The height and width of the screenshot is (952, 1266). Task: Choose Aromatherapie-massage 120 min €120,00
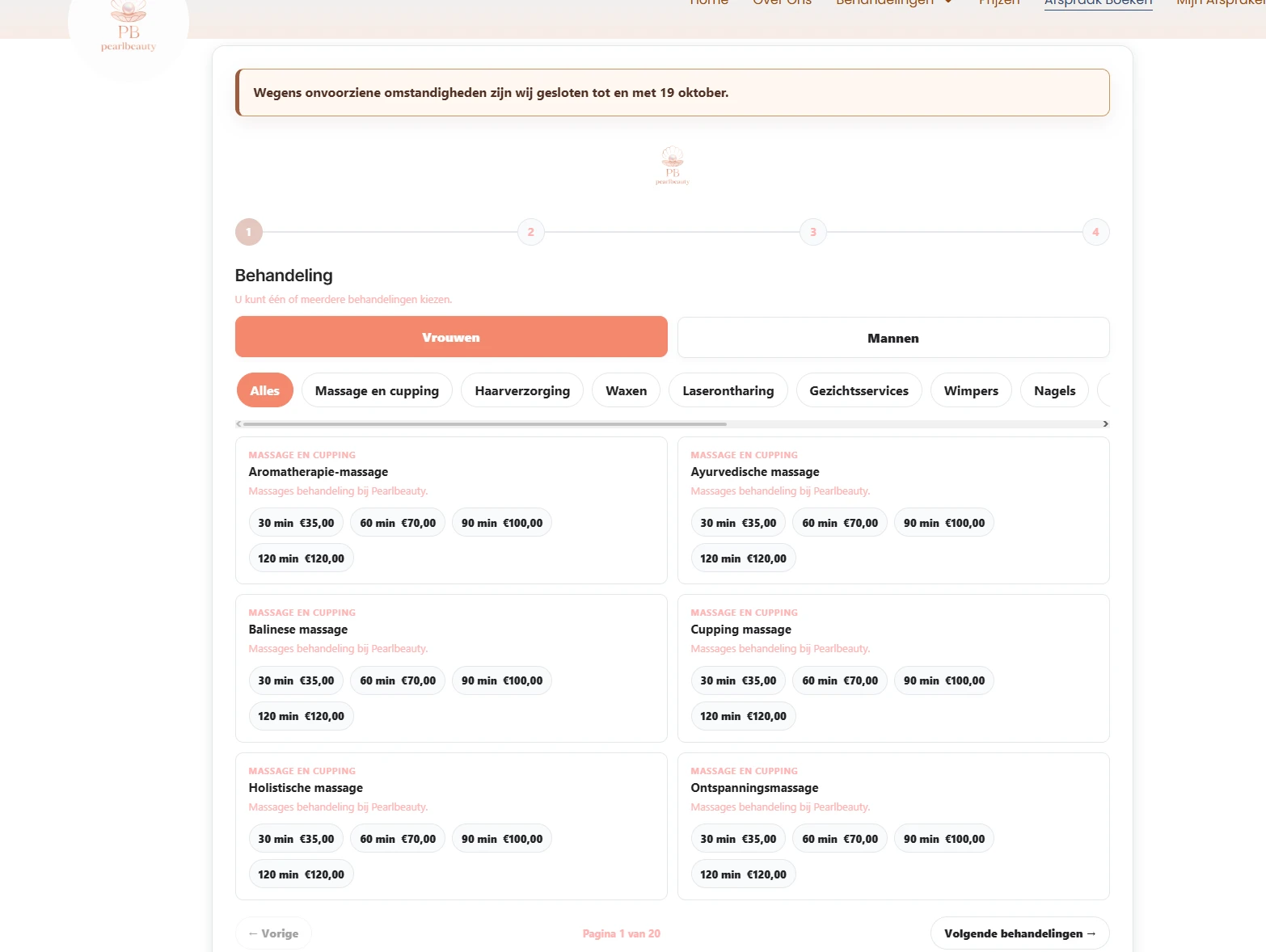[301, 558]
